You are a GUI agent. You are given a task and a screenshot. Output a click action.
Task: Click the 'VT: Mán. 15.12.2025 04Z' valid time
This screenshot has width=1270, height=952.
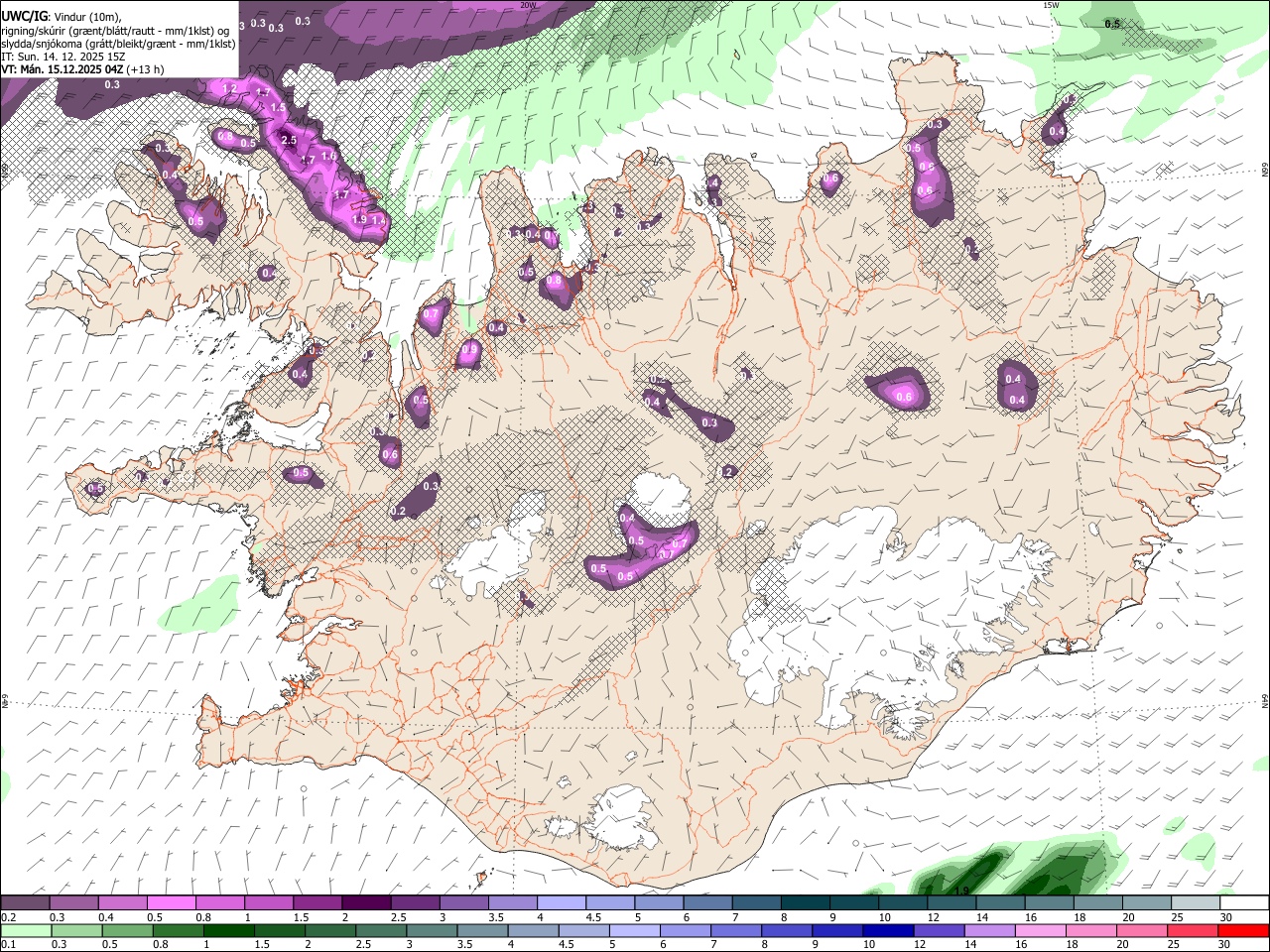click(62, 69)
